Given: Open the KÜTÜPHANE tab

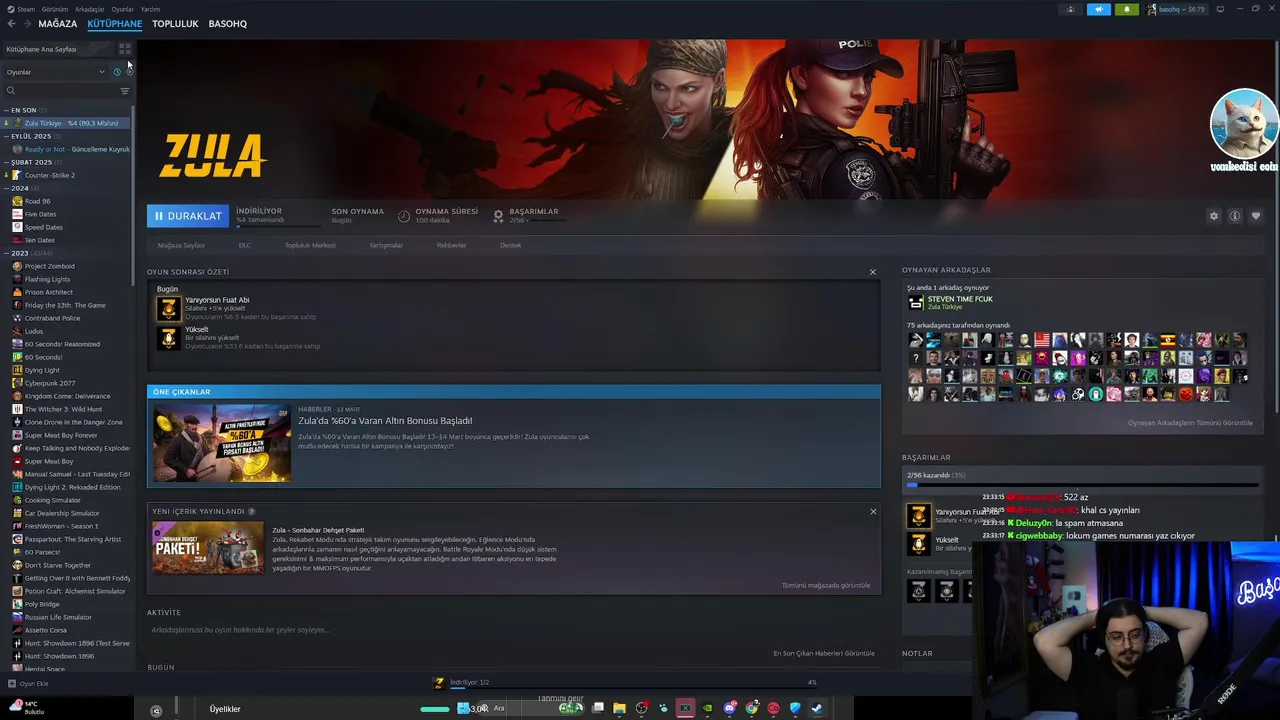Looking at the screenshot, I should [x=115, y=23].
